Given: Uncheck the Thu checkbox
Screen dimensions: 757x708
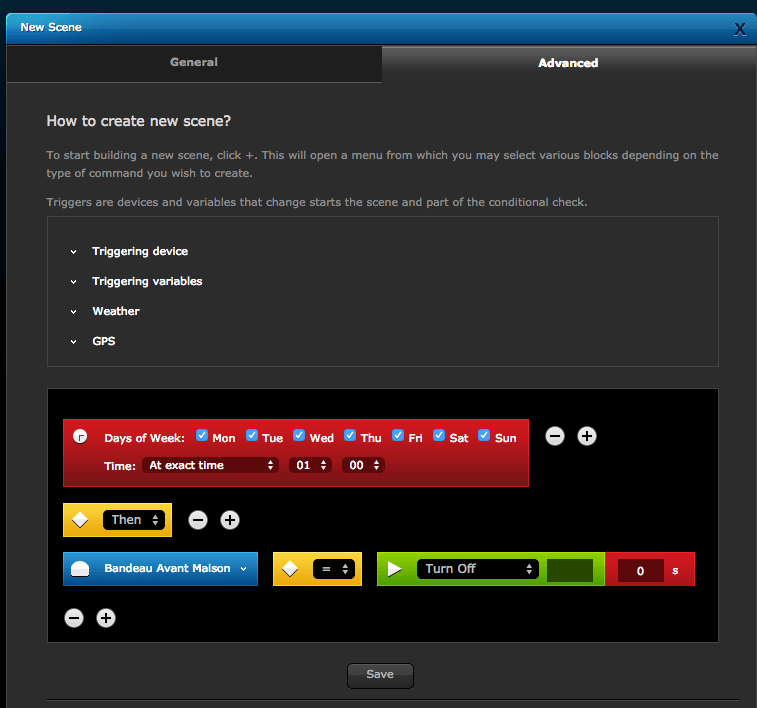Looking at the screenshot, I should [350, 435].
